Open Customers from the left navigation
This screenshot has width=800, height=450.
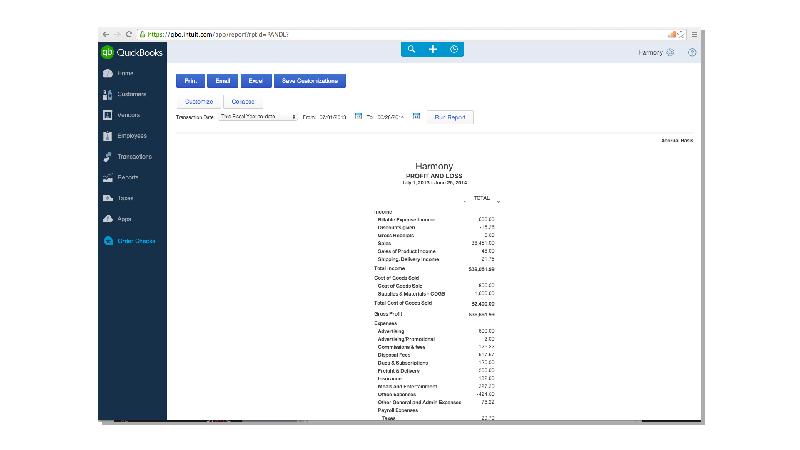(x=131, y=94)
